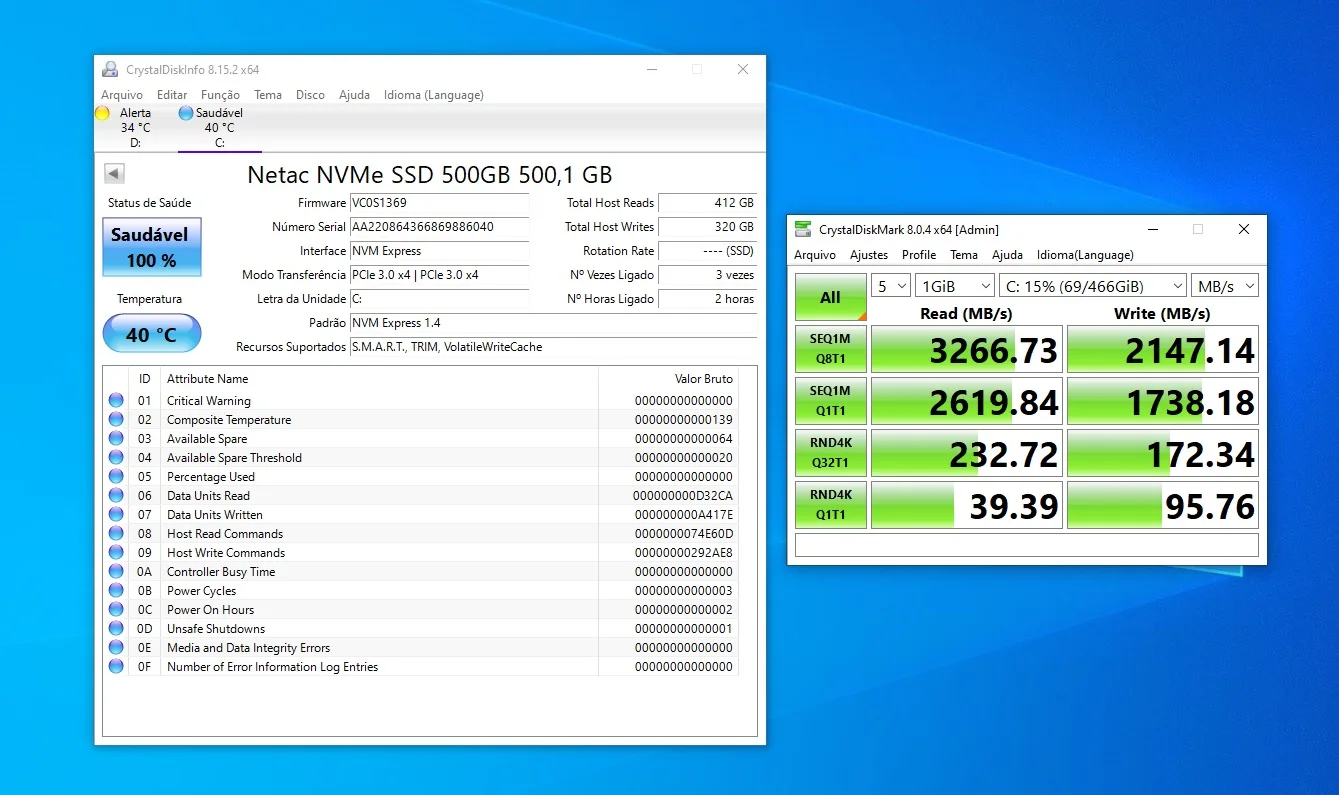Click the Valor Bruto column header
This screenshot has width=1339, height=795.
pyautogui.click(x=668, y=379)
